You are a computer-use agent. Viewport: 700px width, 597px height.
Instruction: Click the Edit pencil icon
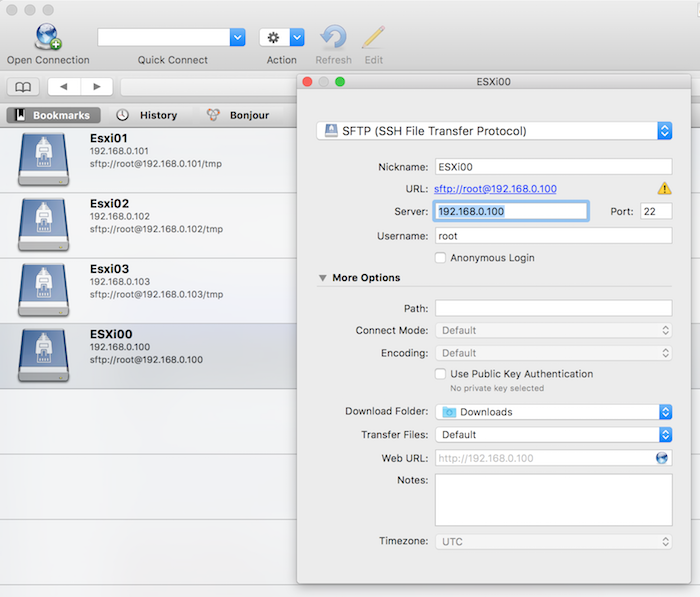[373, 37]
